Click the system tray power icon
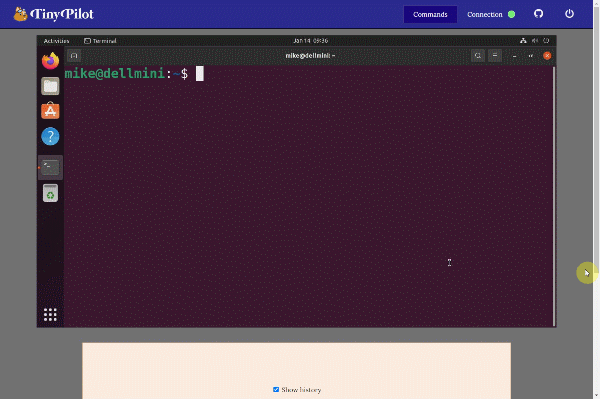The height and width of the screenshot is (399, 600). pyautogui.click(x=546, y=41)
